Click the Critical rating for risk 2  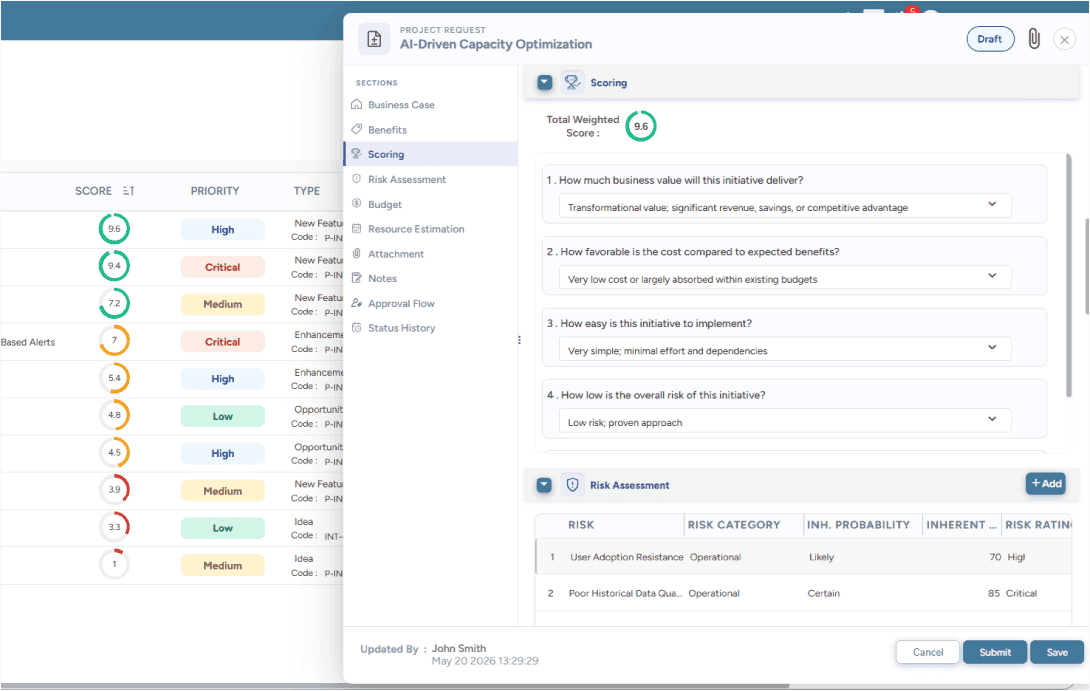pos(1021,593)
